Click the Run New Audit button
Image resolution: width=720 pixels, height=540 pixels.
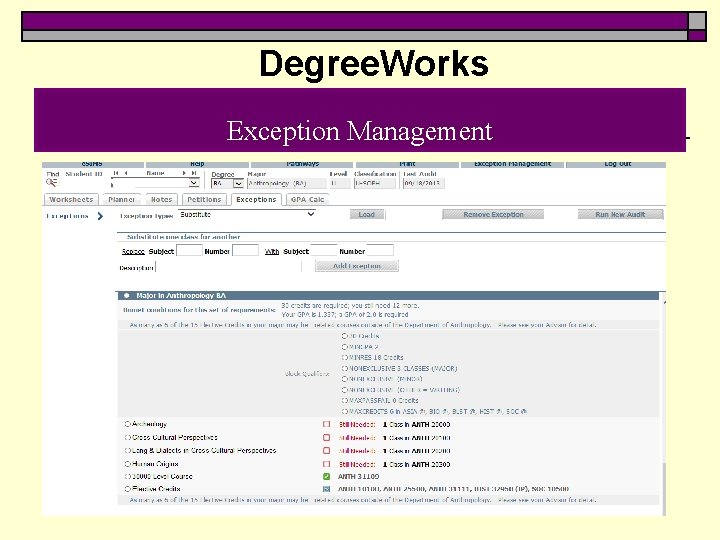click(620, 214)
